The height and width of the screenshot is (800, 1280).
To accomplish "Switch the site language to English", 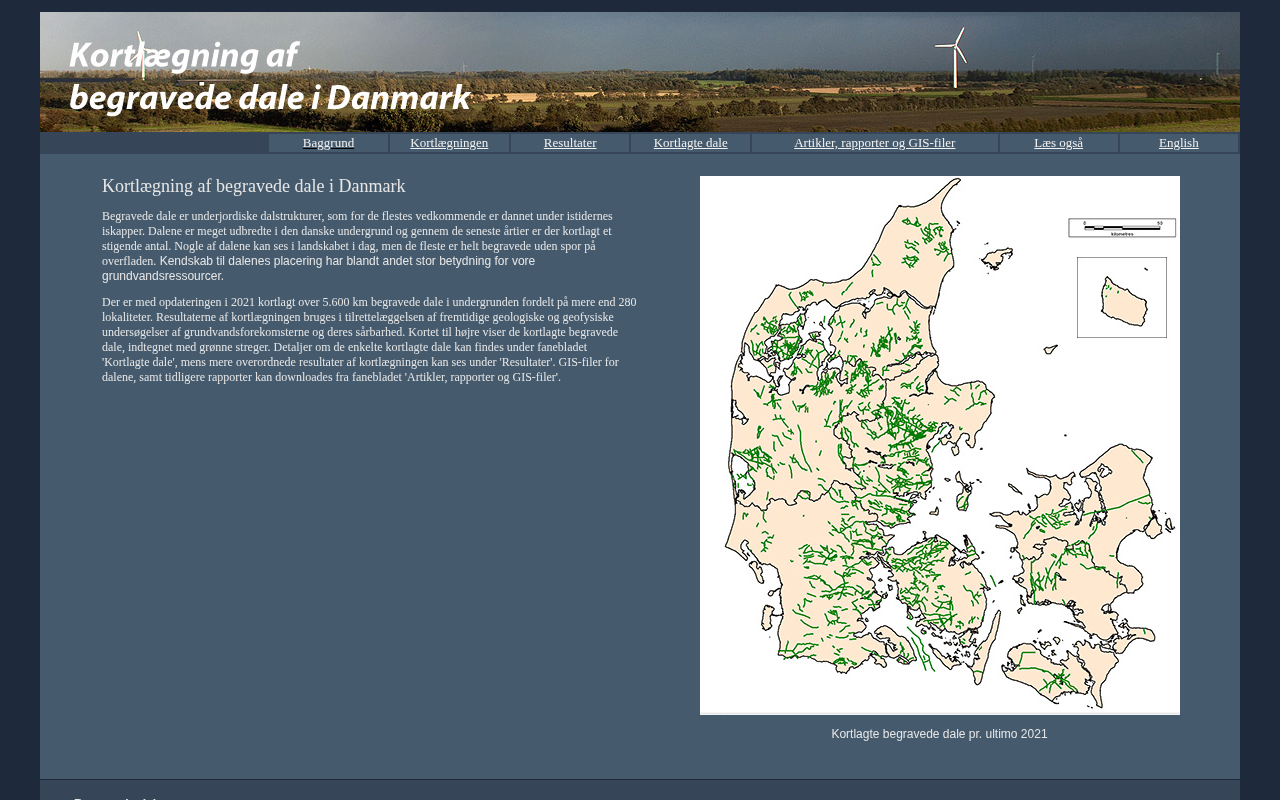I will [x=1178, y=143].
